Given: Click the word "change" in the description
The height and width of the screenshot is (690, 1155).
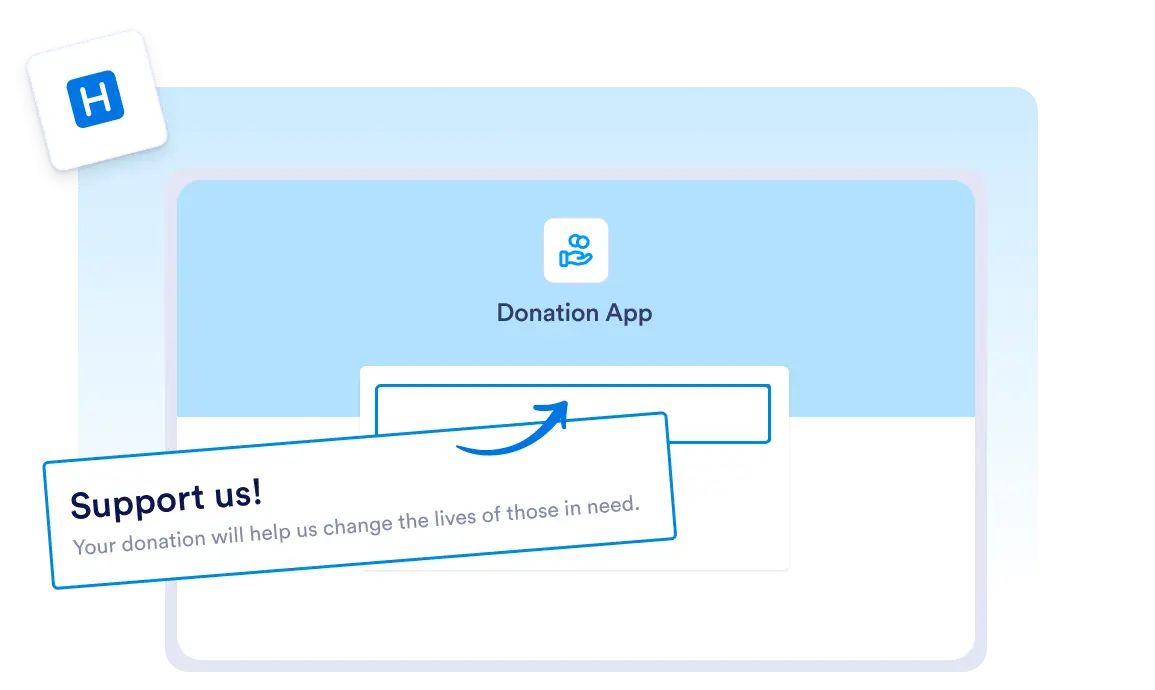Looking at the screenshot, I should (357, 526).
